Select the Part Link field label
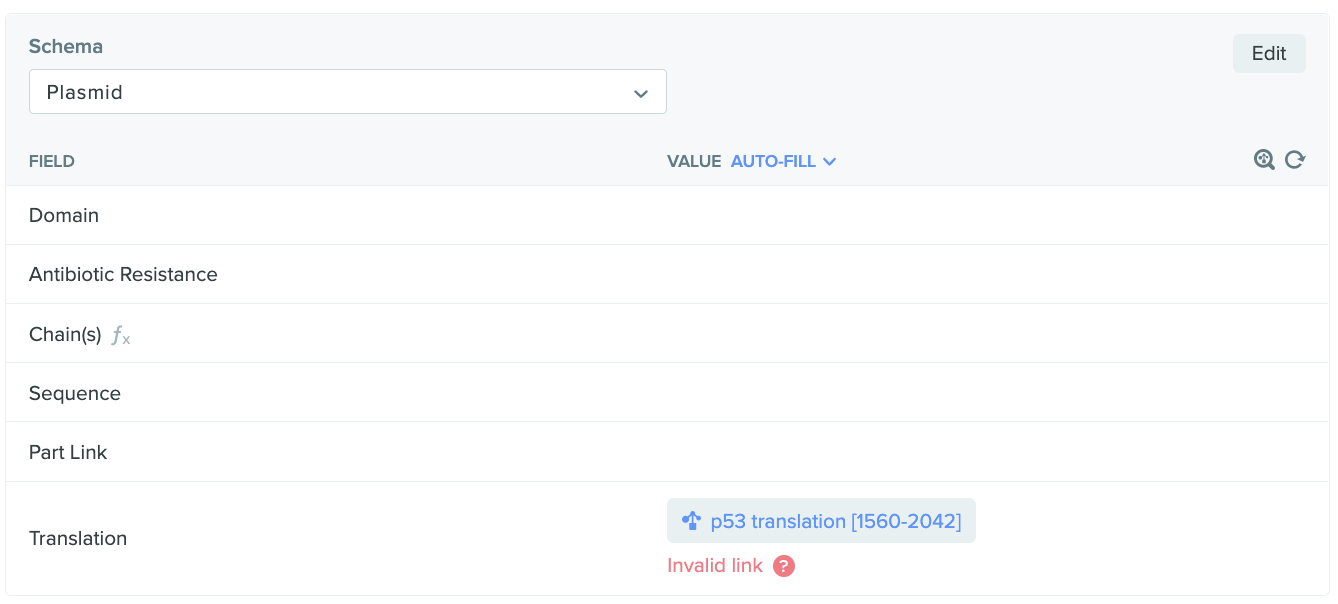1338x604 pixels. [x=68, y=452]
